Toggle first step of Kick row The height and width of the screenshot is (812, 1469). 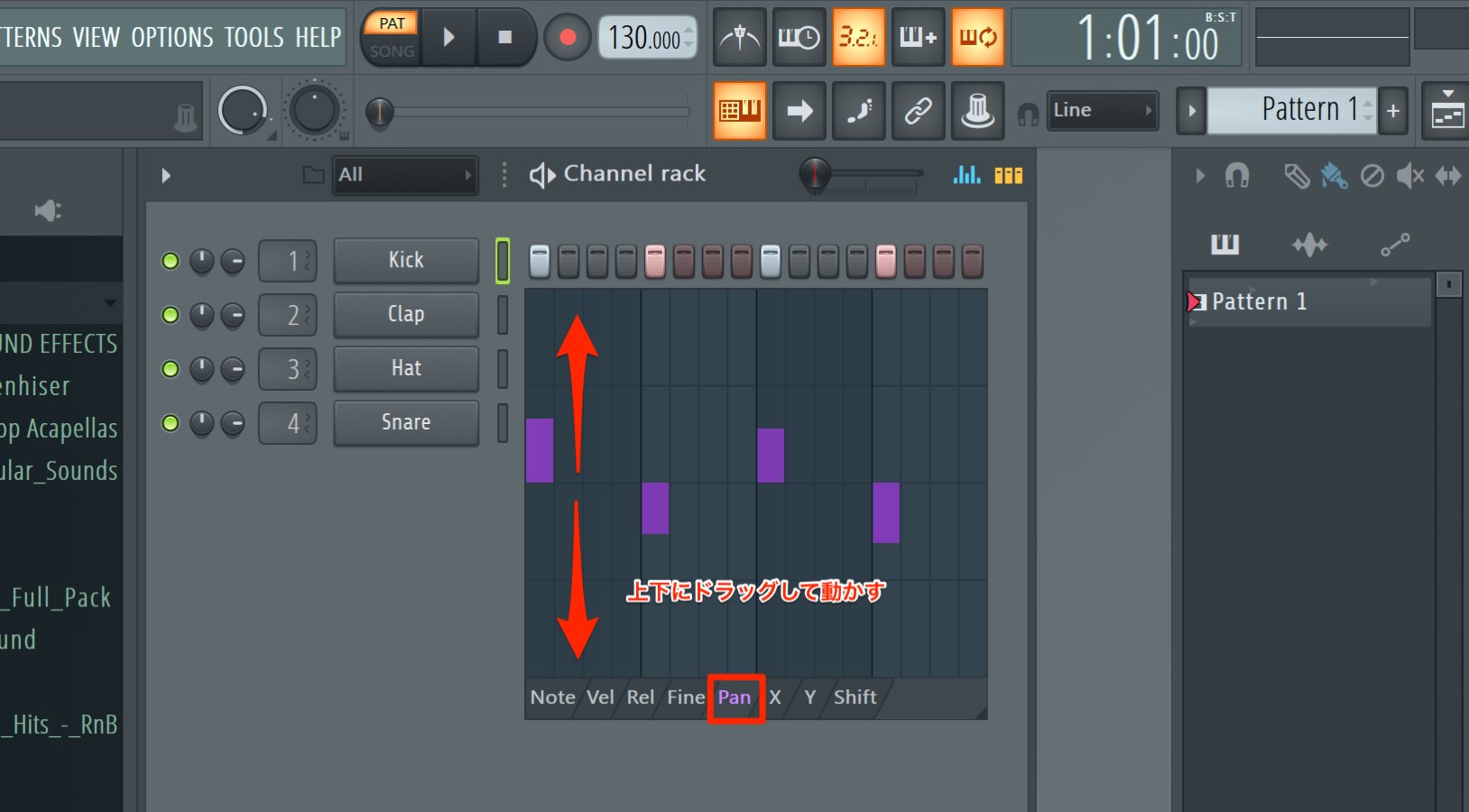tap(540, 261)
